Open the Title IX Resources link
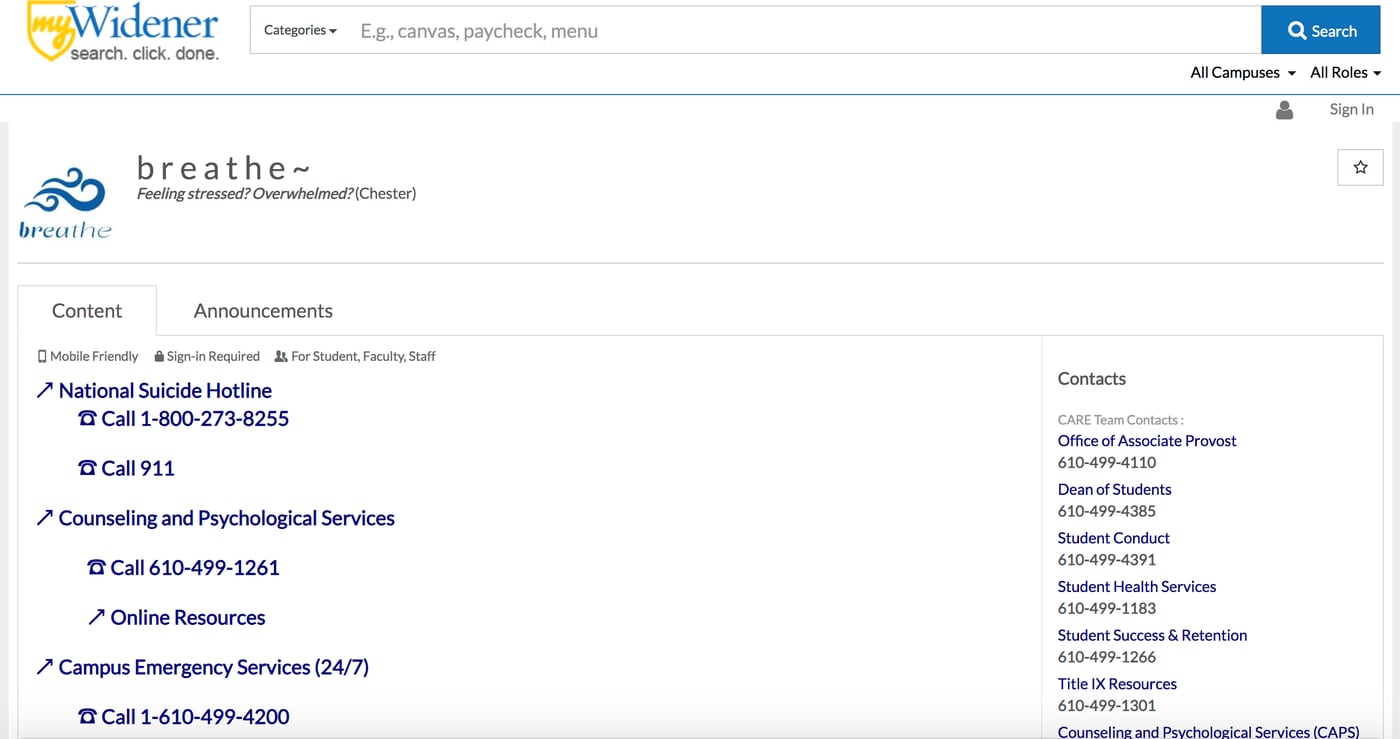Screen dimensions: 1400x739 pyautogui.click(x=1117, y=684)
